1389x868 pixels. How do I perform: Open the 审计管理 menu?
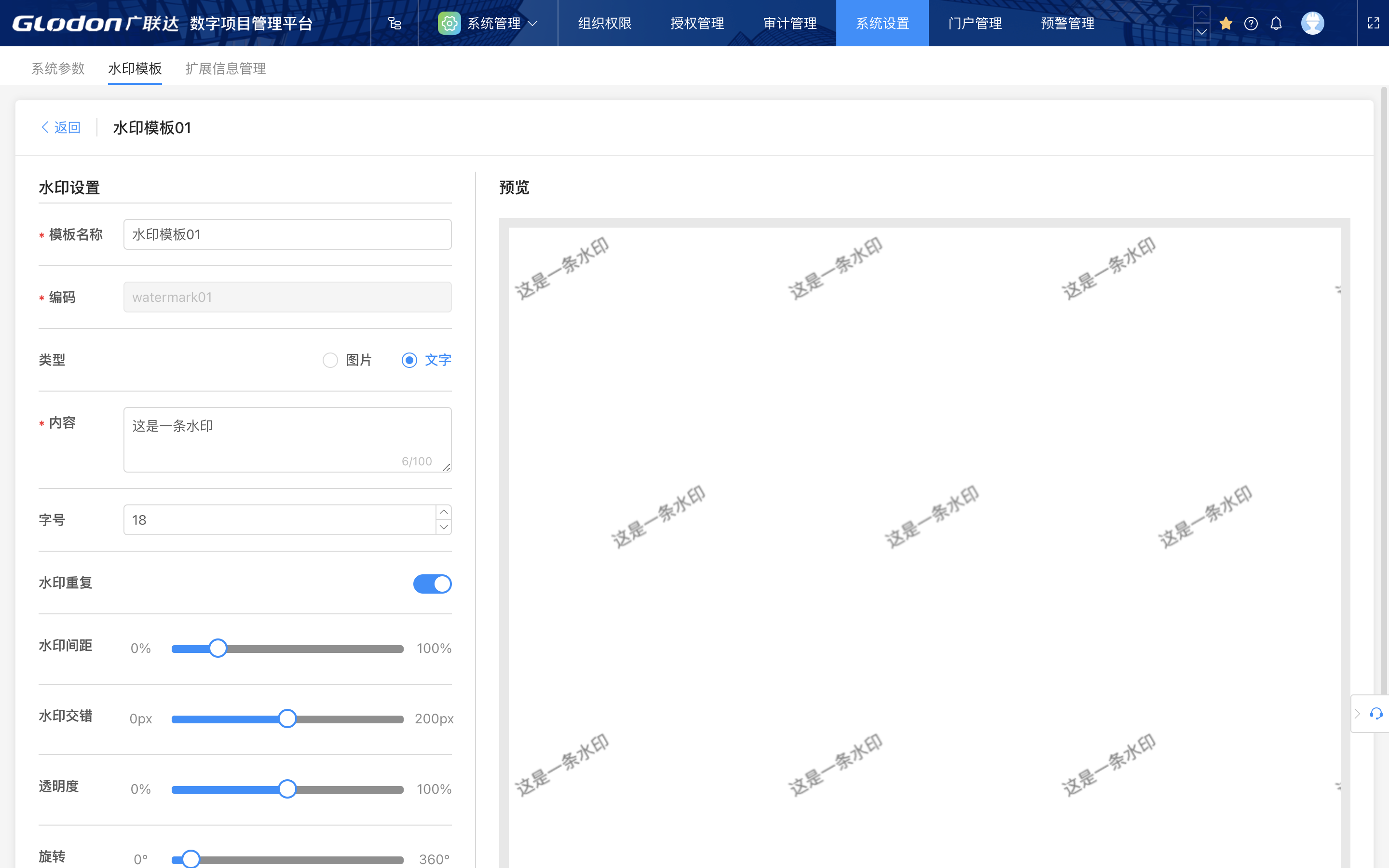coord(790,23)
